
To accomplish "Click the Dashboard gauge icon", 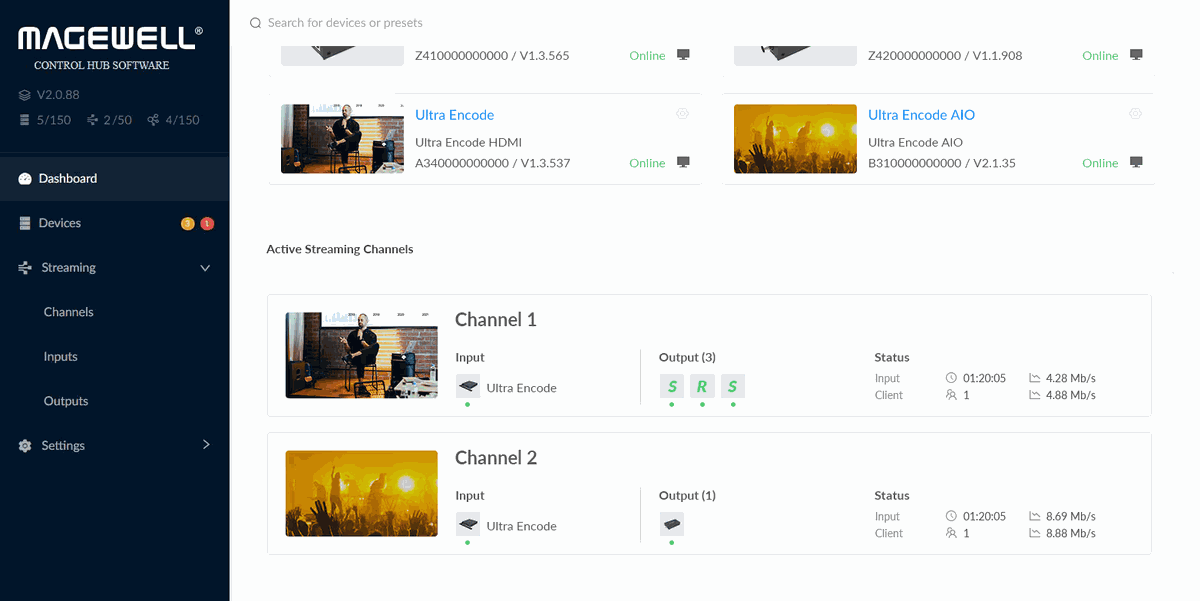I will point(25,179).
